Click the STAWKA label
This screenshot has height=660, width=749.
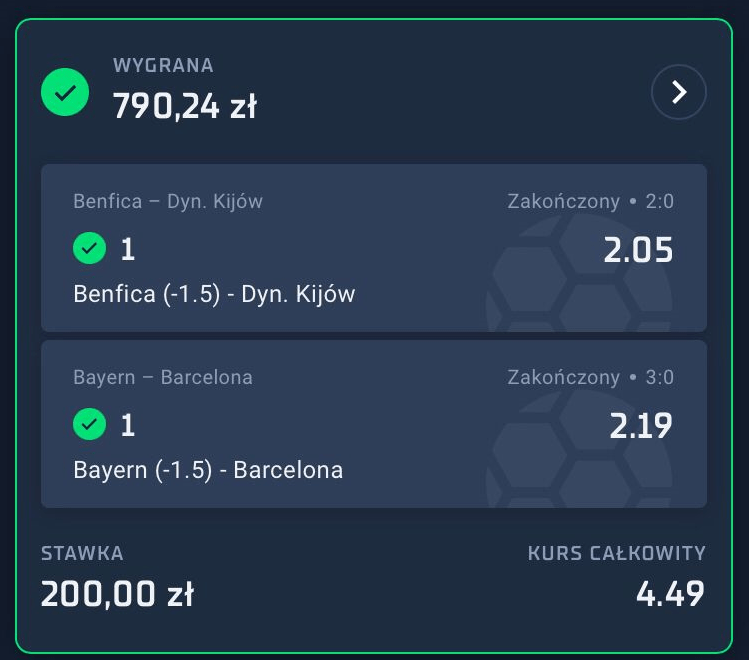coord(82,553)
